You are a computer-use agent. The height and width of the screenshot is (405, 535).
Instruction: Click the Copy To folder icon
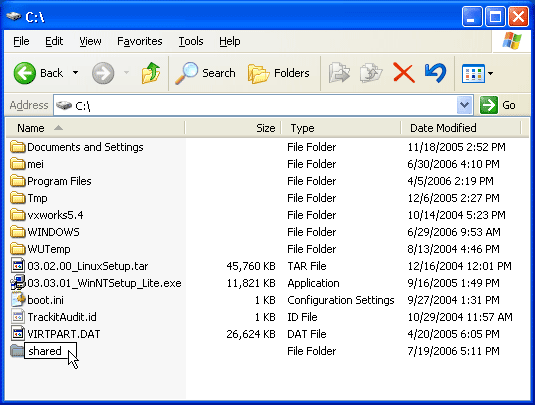click(371, 73)
